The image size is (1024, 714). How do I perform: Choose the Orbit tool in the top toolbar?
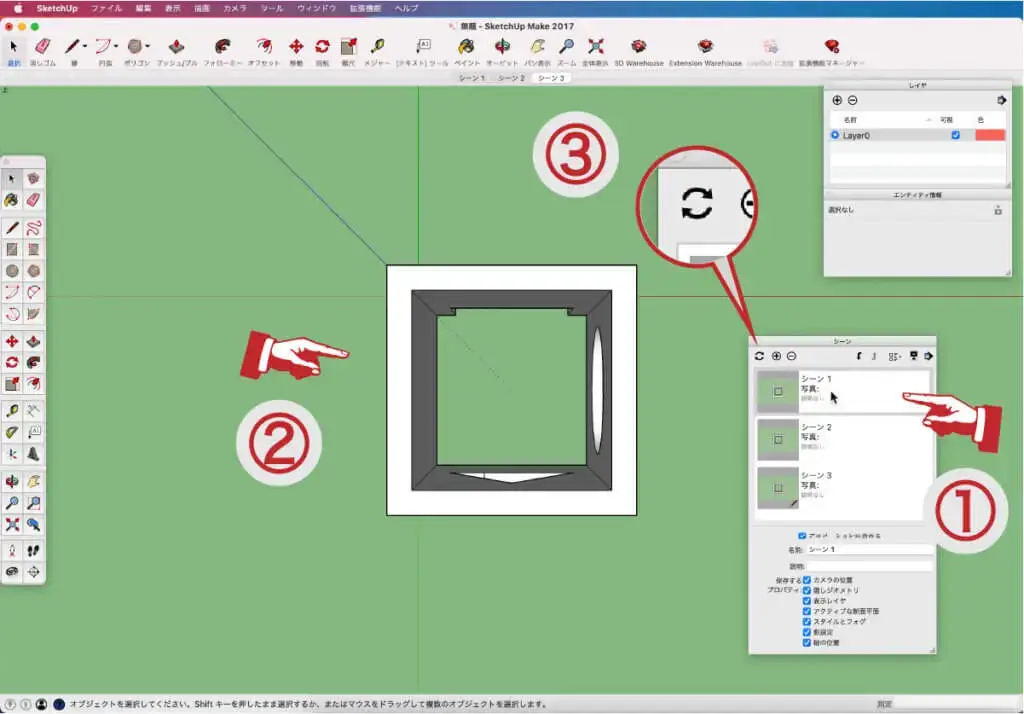[502, 47]
